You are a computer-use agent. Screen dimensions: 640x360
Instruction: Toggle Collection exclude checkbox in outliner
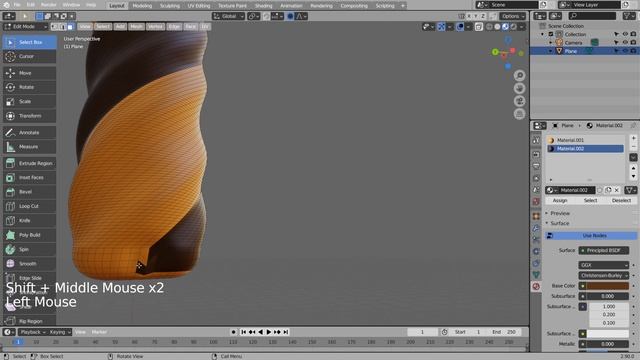click(x=551, y=34)
